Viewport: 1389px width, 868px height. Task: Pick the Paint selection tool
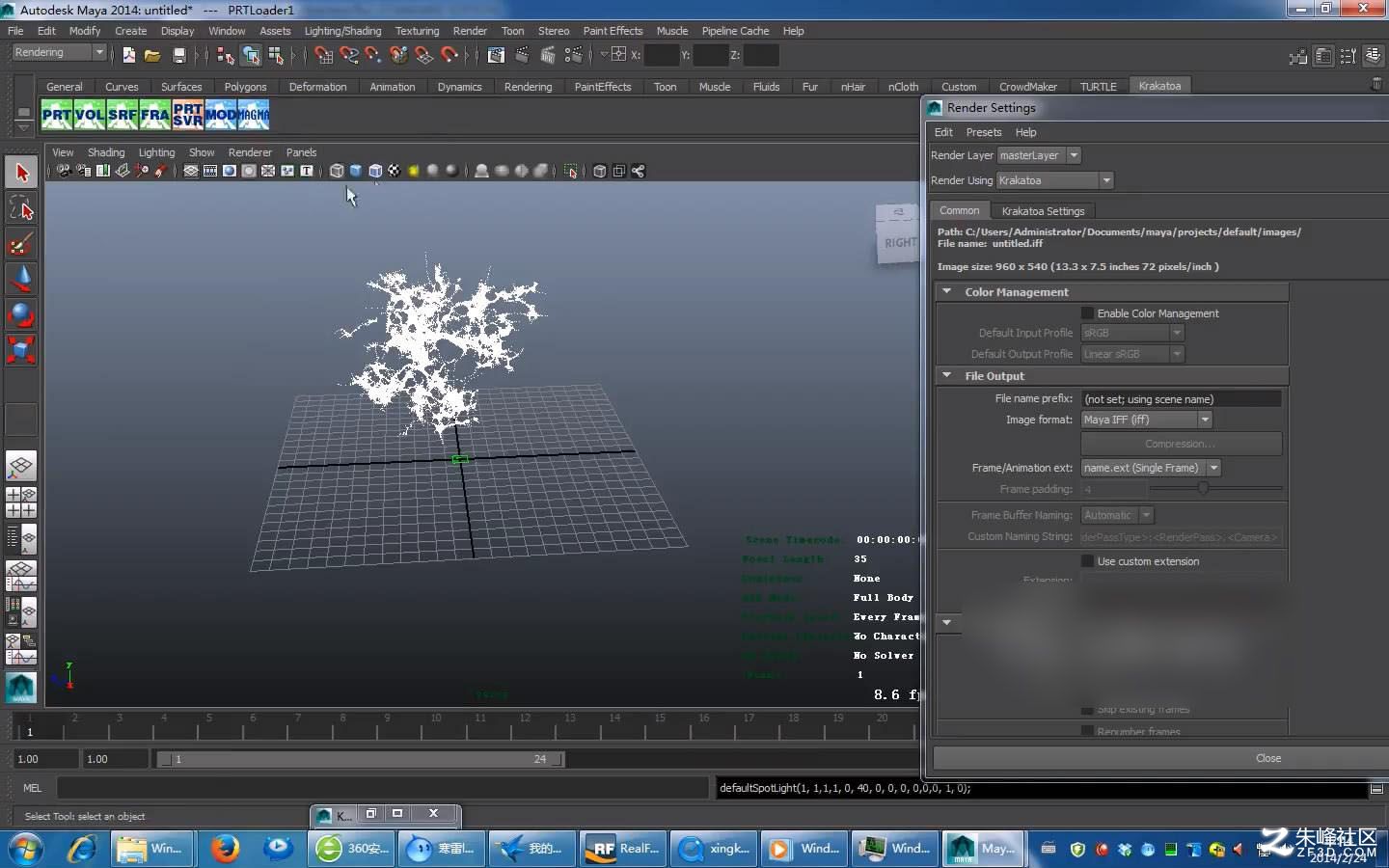(x=21, y=244)
